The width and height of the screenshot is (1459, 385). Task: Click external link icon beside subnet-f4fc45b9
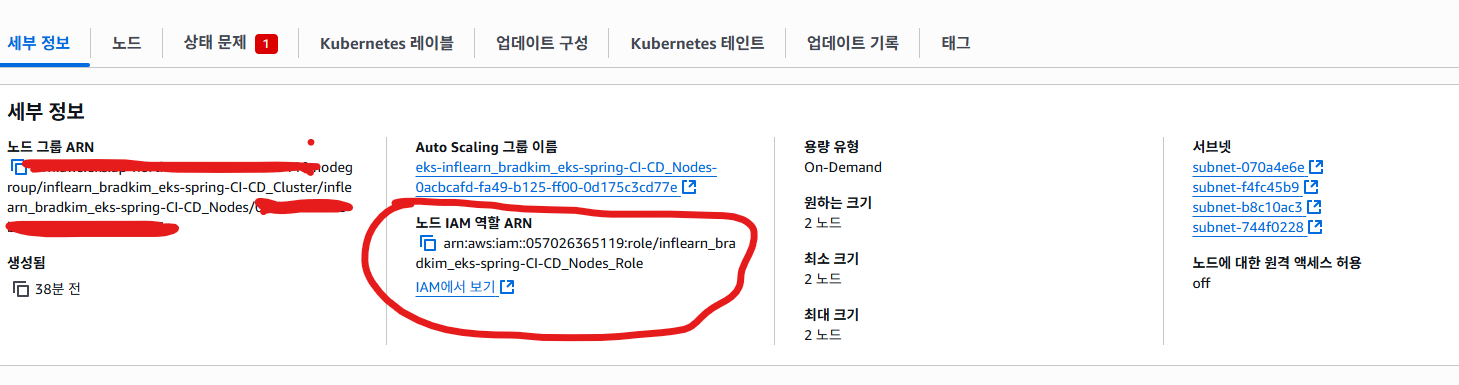[1311, 187]
